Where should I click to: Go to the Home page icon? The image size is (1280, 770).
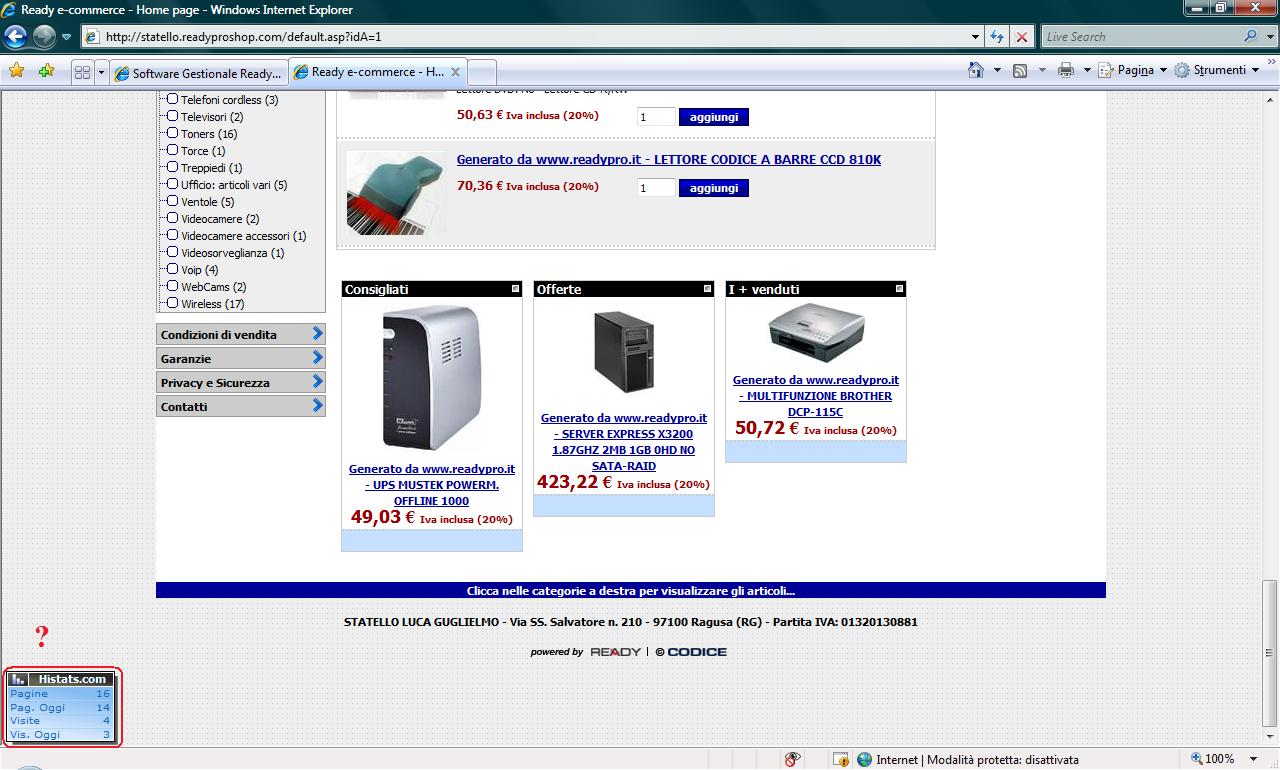(976, 70)
